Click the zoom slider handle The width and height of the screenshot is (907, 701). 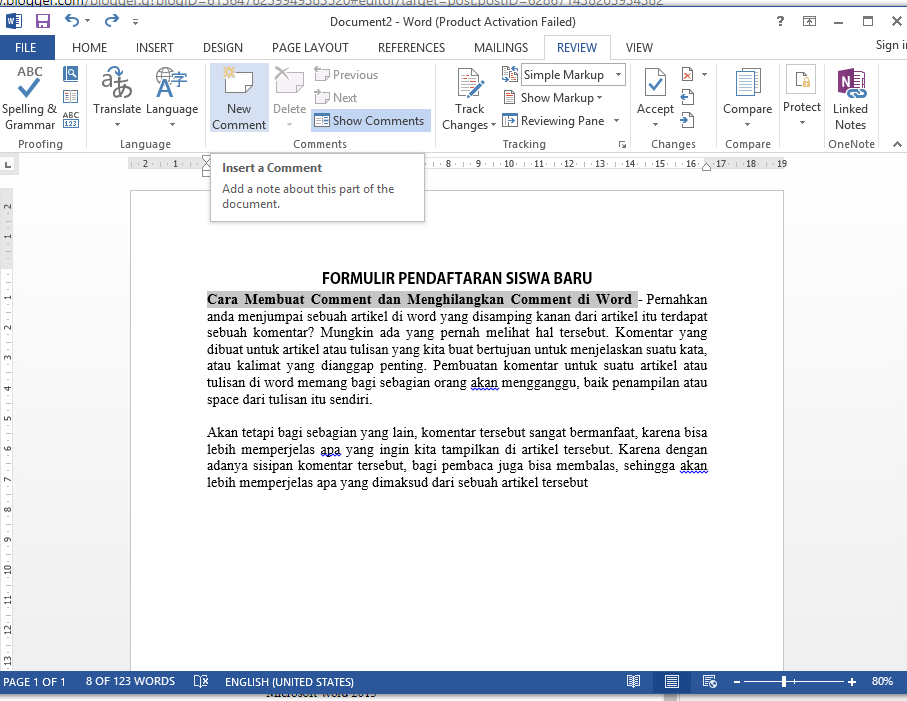tap(784, 681)
